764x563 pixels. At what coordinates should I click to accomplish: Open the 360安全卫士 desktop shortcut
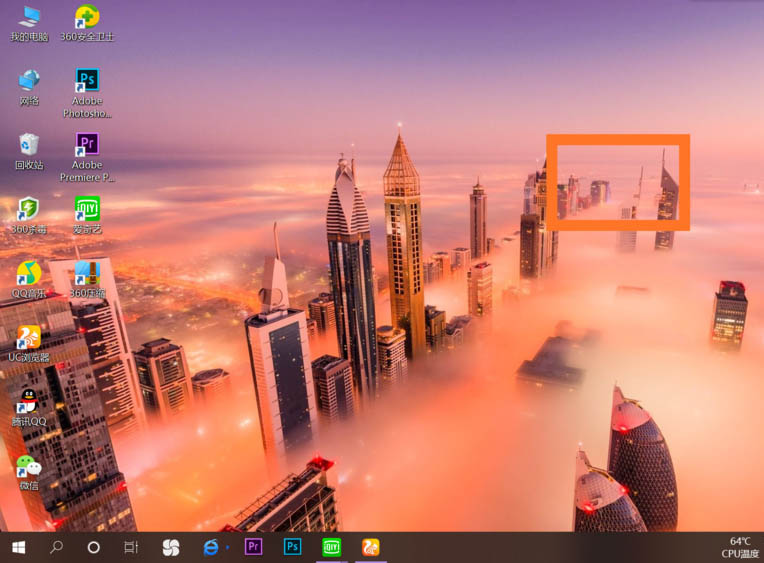click(x=87, y=23)
